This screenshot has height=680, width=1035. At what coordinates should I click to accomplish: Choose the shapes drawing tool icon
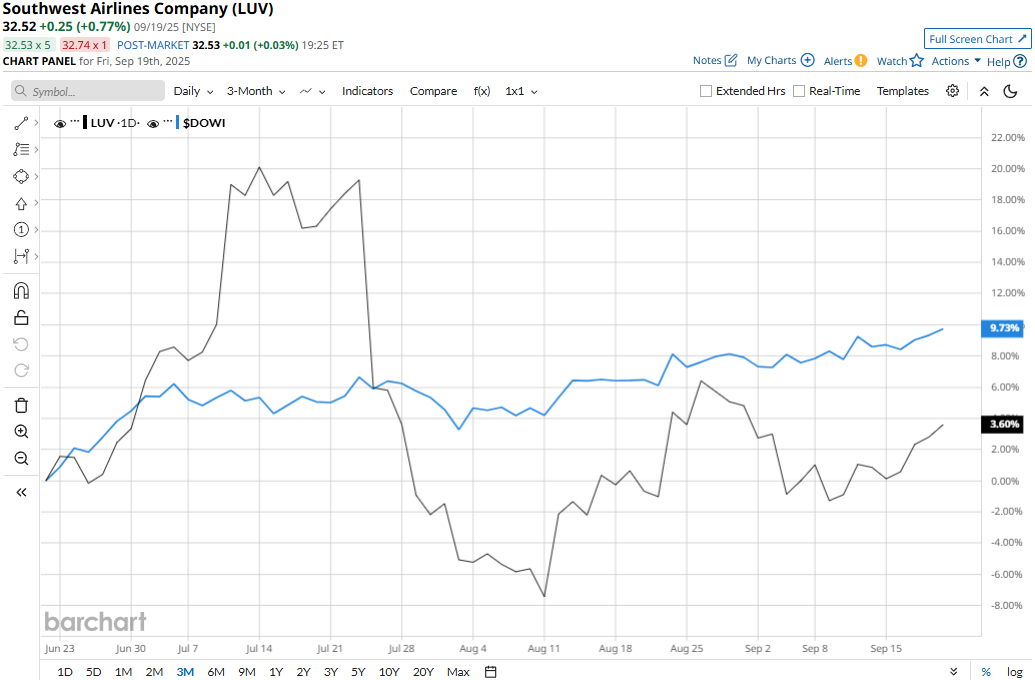(21, 176)
